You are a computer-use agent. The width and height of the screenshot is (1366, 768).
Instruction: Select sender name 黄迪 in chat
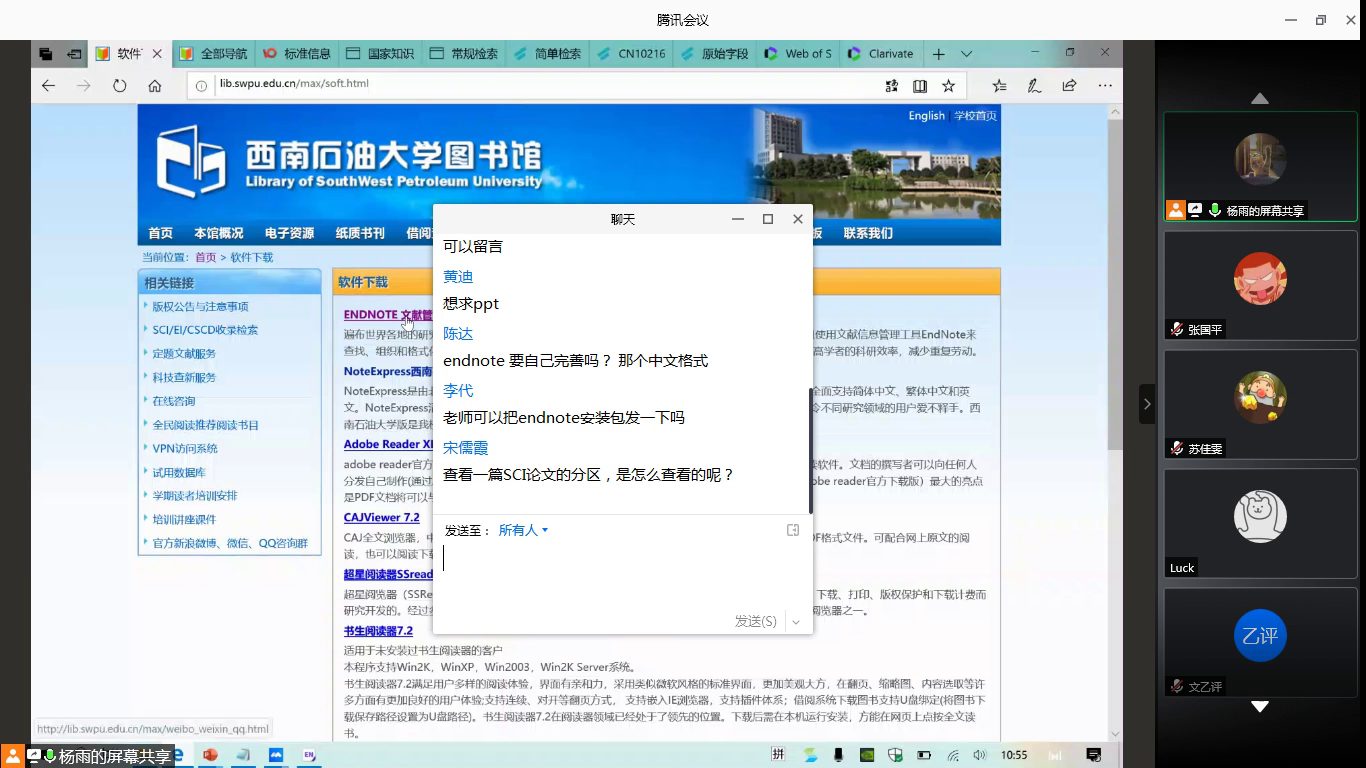tap(458, 277)
